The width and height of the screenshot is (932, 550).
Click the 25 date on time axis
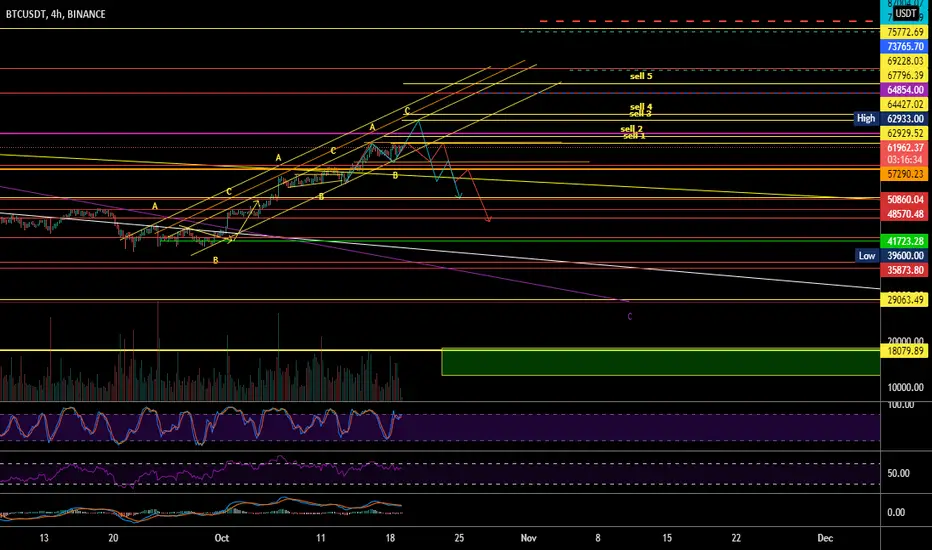(x=459, y=538)
